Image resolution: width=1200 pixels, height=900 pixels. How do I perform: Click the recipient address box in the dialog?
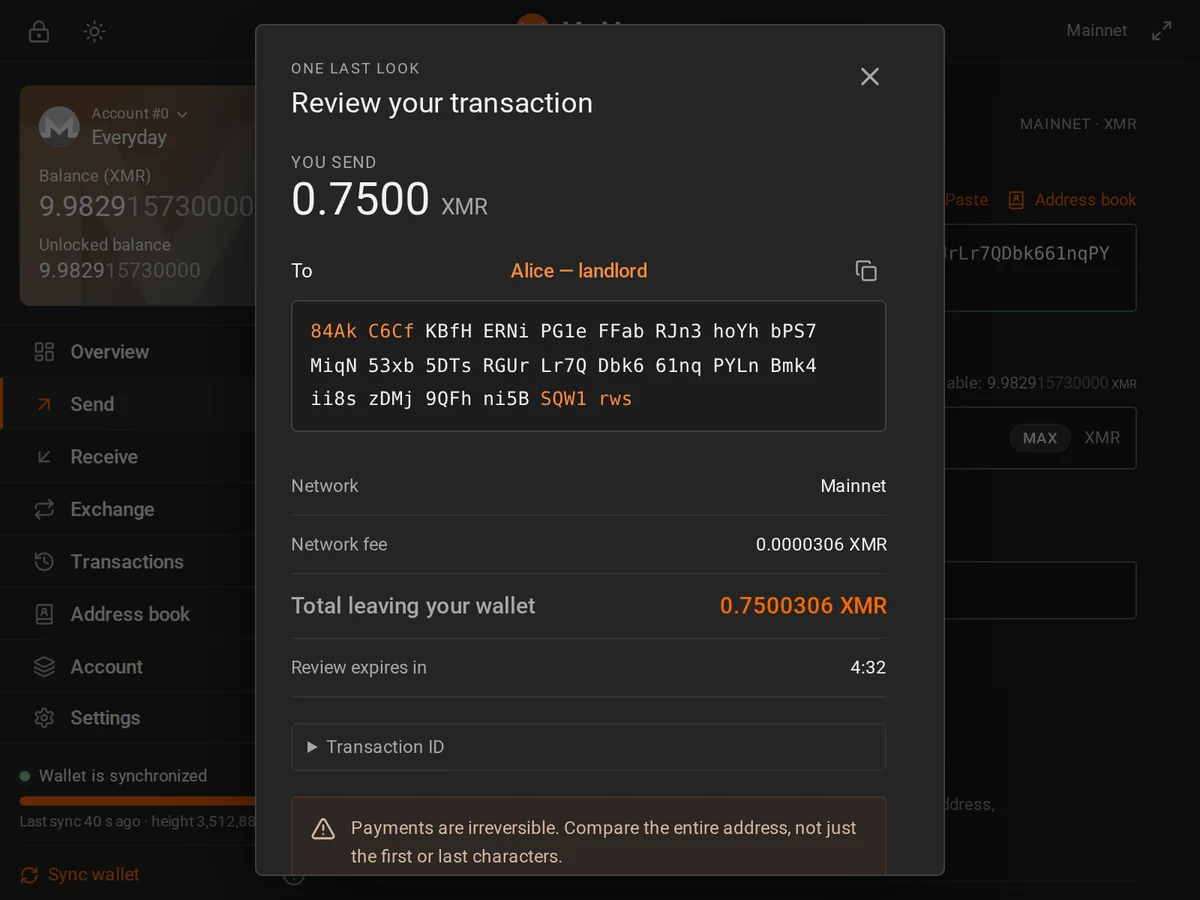pyautogui.click(x=588, y=366)
